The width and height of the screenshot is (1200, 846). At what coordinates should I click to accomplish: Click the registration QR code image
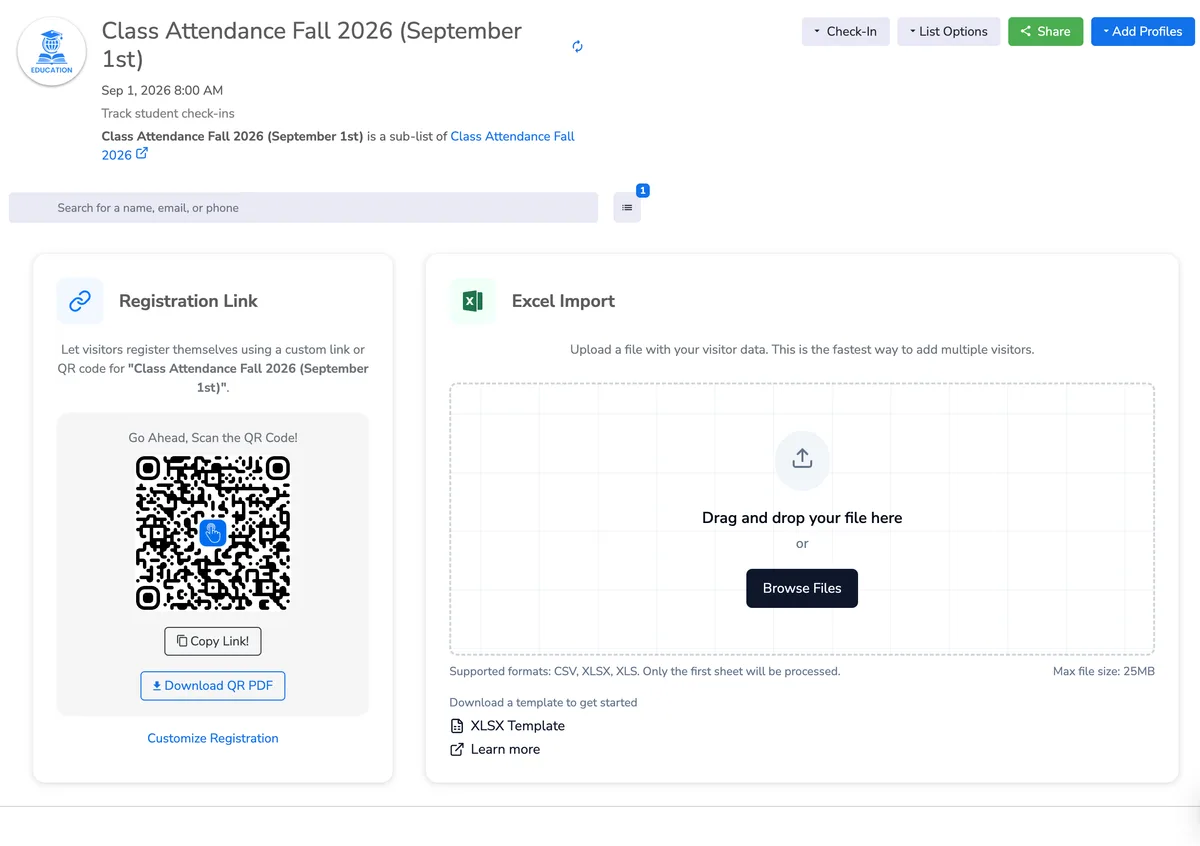coord(213,532)
